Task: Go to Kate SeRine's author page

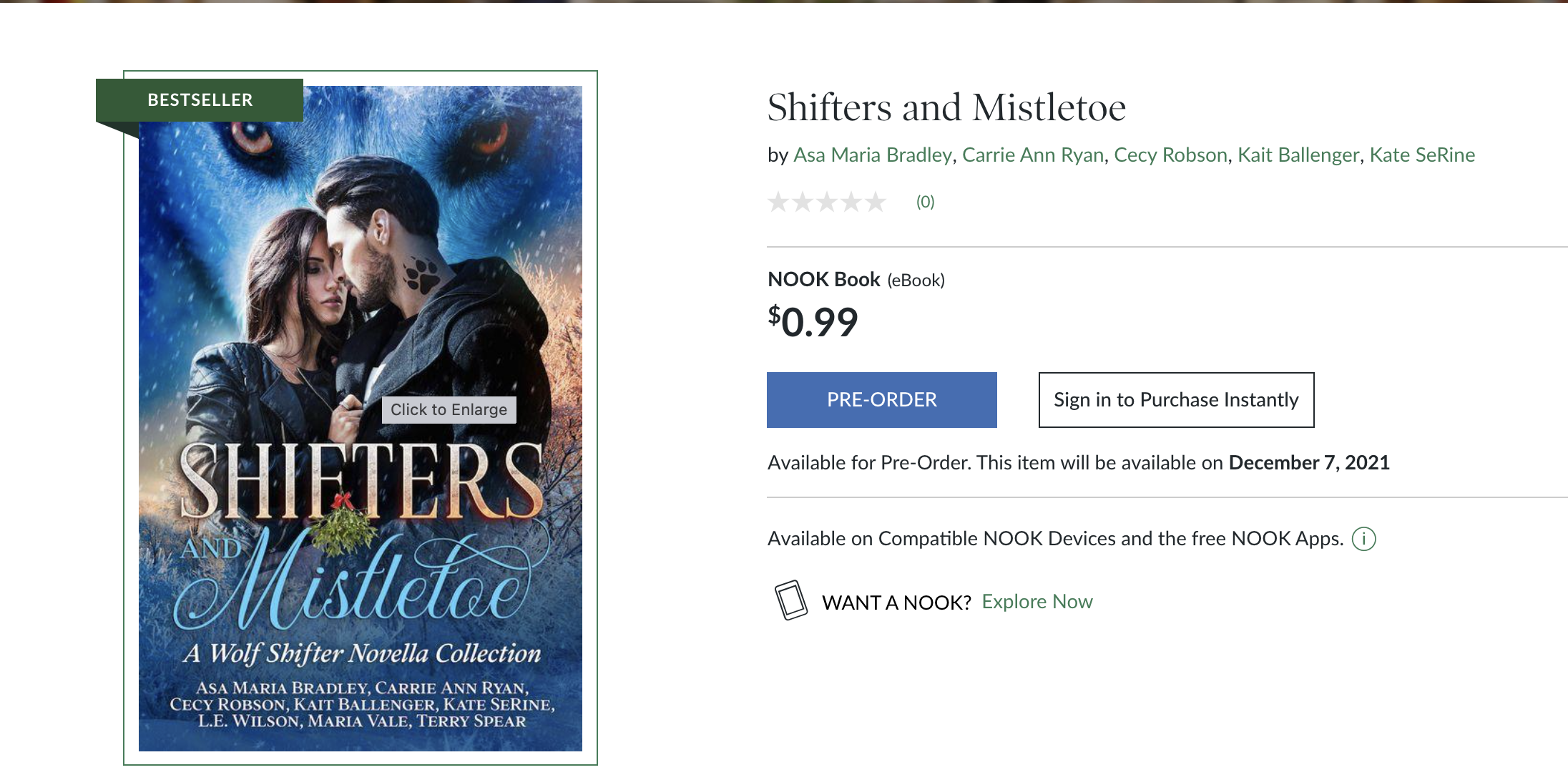Action: (1422, 155)
